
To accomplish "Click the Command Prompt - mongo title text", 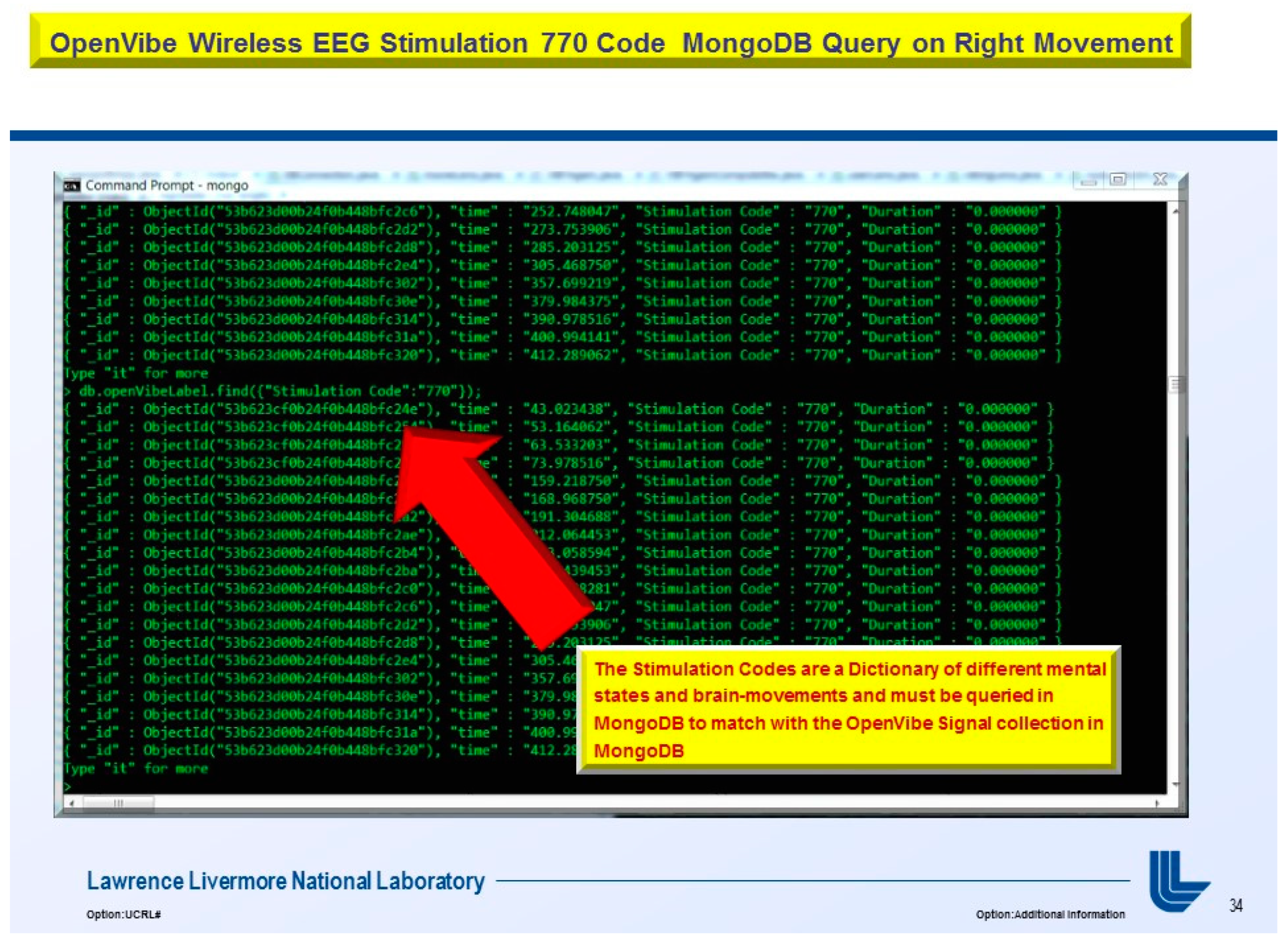I will [166, 185].
